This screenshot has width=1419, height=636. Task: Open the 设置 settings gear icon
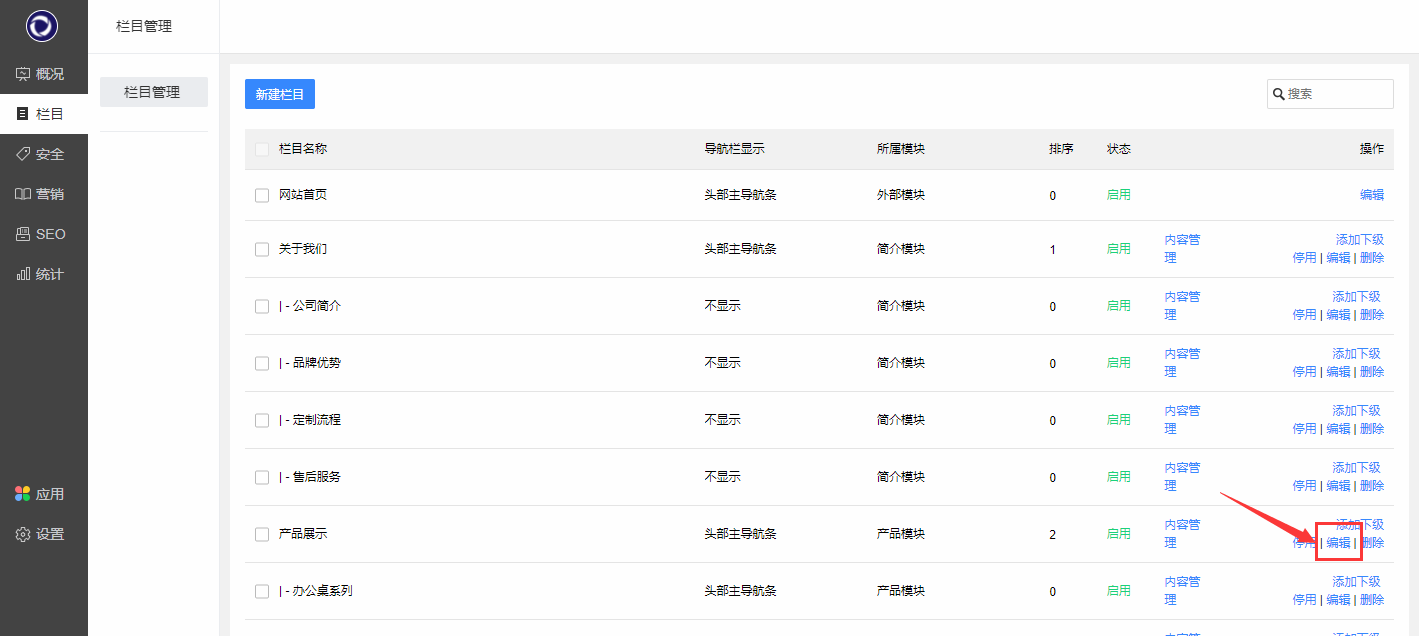coord(23,534)
